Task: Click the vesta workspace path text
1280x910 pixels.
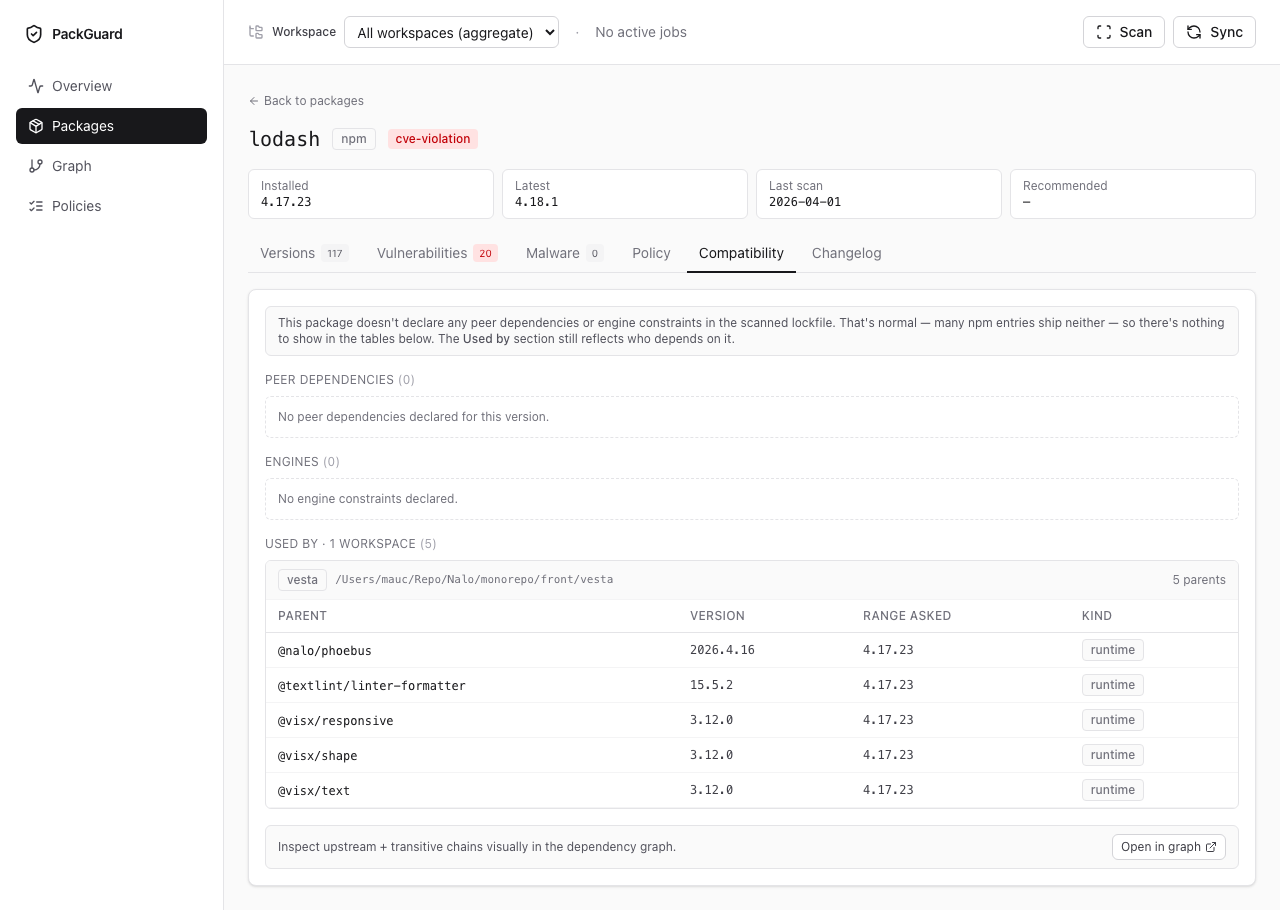Action: (x=474, y=580)
